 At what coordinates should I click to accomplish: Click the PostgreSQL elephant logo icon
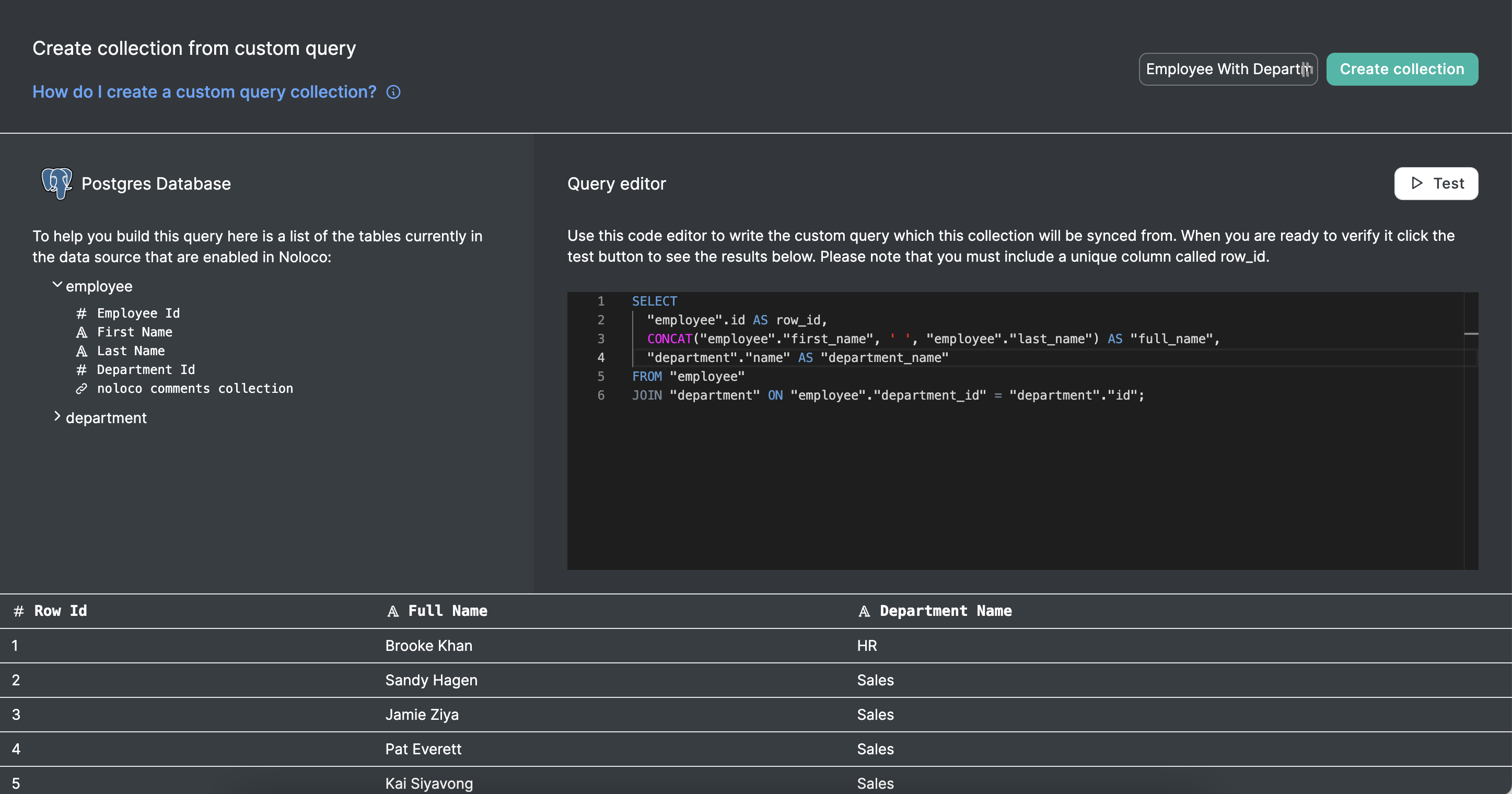click(x=56, y=183)
